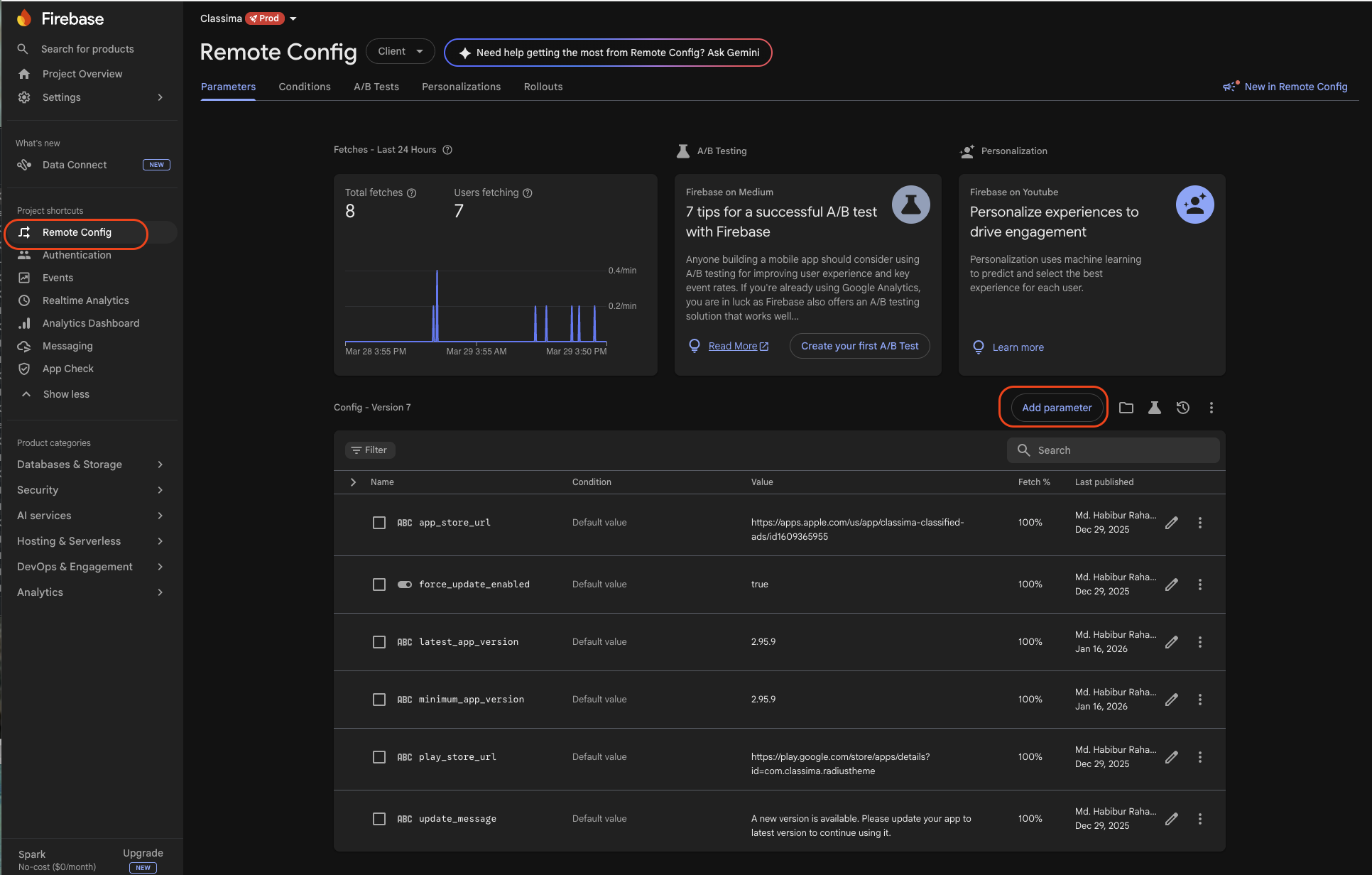Open config overflow menu next to history icon

click(1212, 408)
